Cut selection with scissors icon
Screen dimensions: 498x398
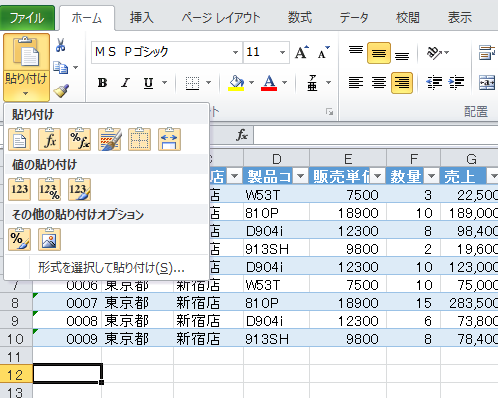[60, 45]
